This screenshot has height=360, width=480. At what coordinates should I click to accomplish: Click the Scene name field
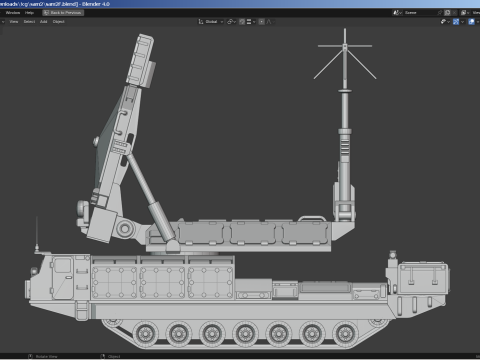[420, 13]
